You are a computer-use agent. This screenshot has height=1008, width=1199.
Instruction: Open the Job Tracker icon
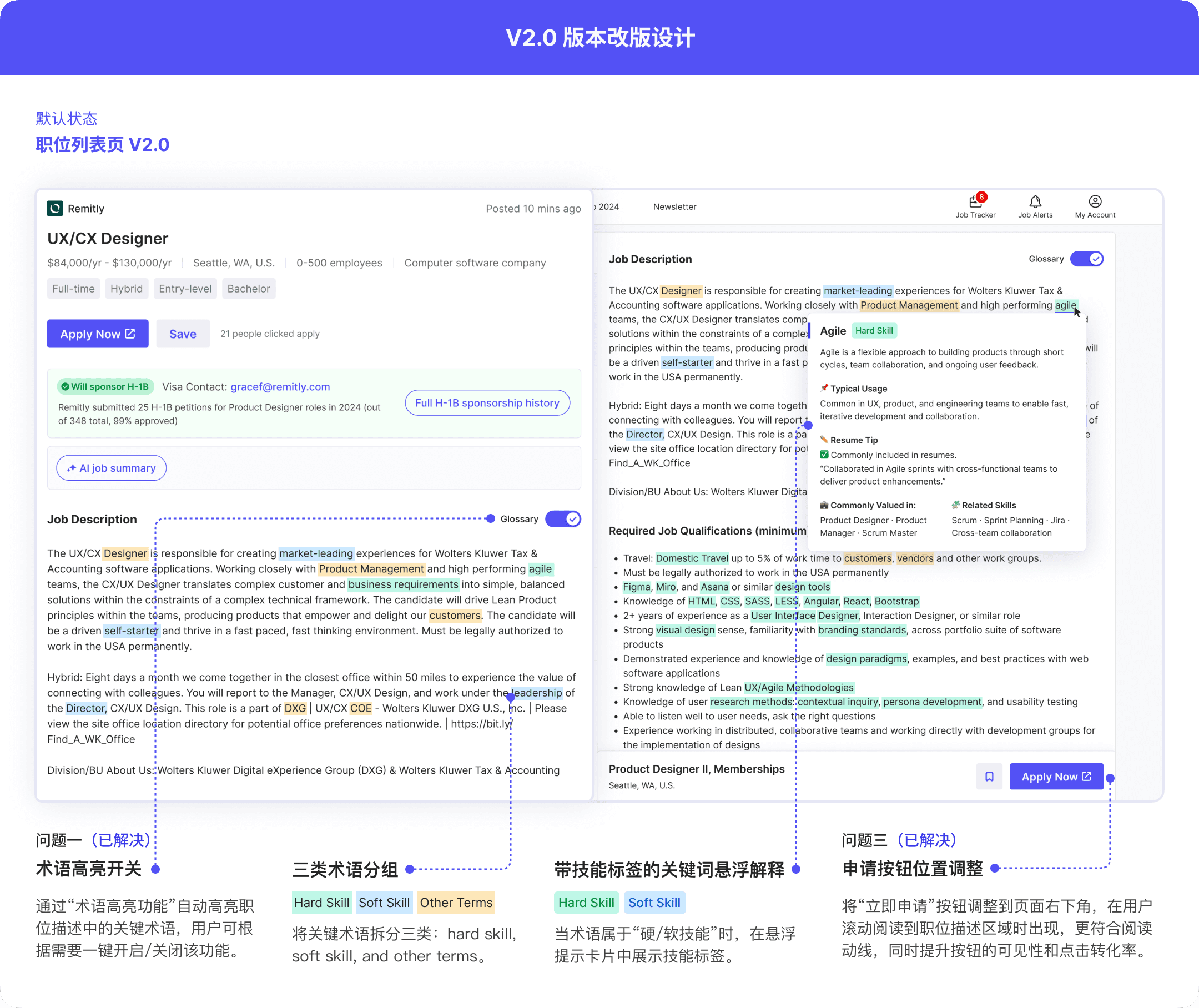(x=975, y=202)
